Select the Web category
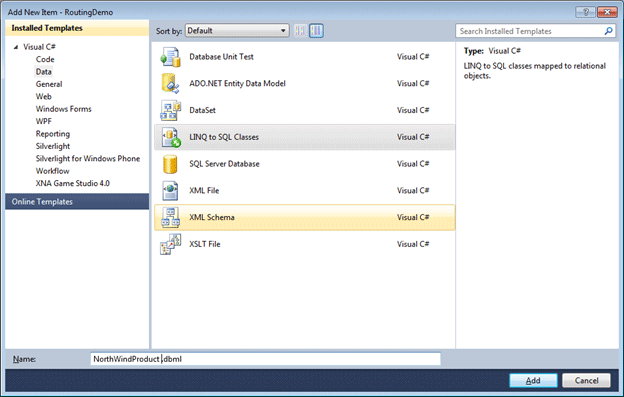624x397 pixels. tap(43, 96)
